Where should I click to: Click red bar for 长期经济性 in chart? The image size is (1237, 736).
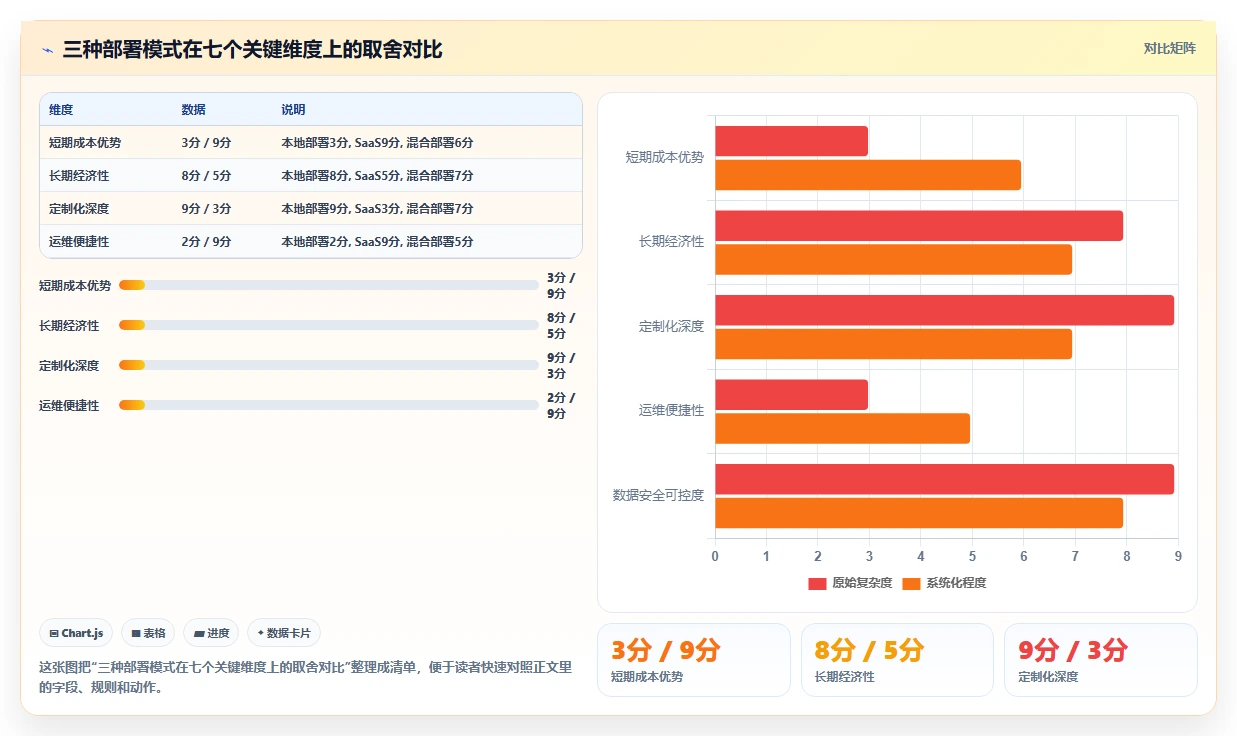[919, 225]
